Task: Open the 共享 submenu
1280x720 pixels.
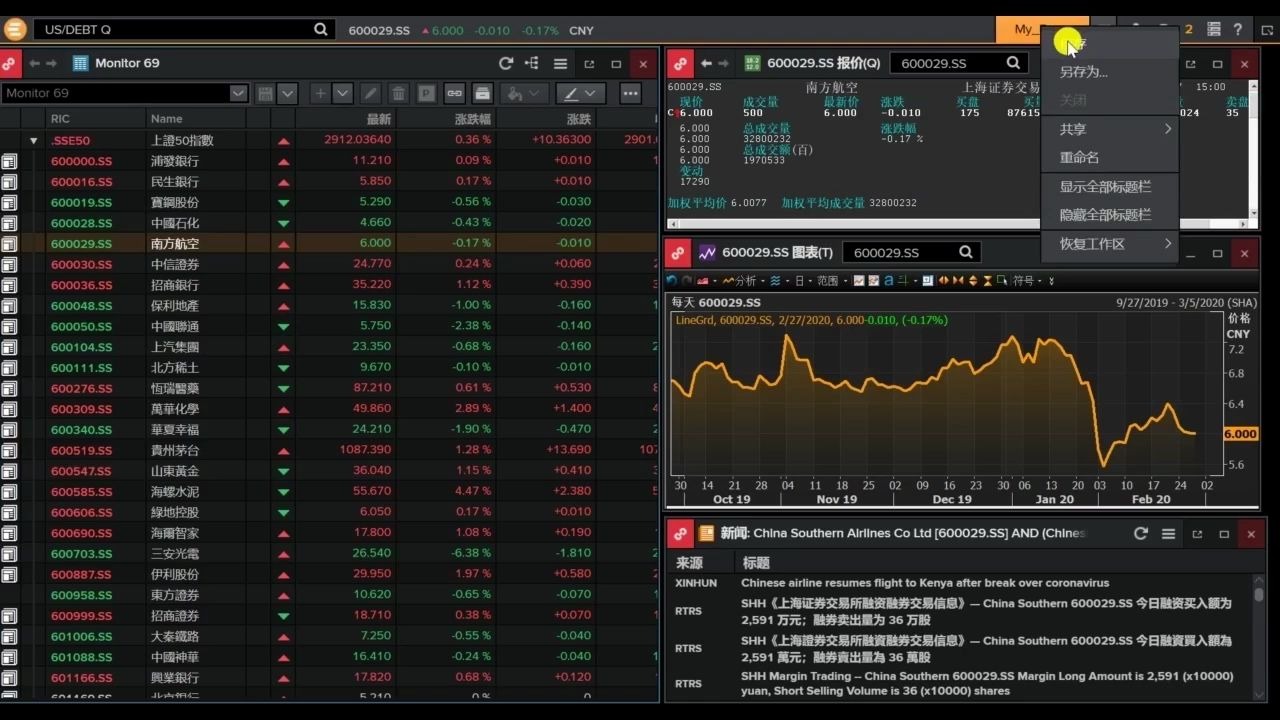Action: pos(1110,129)
